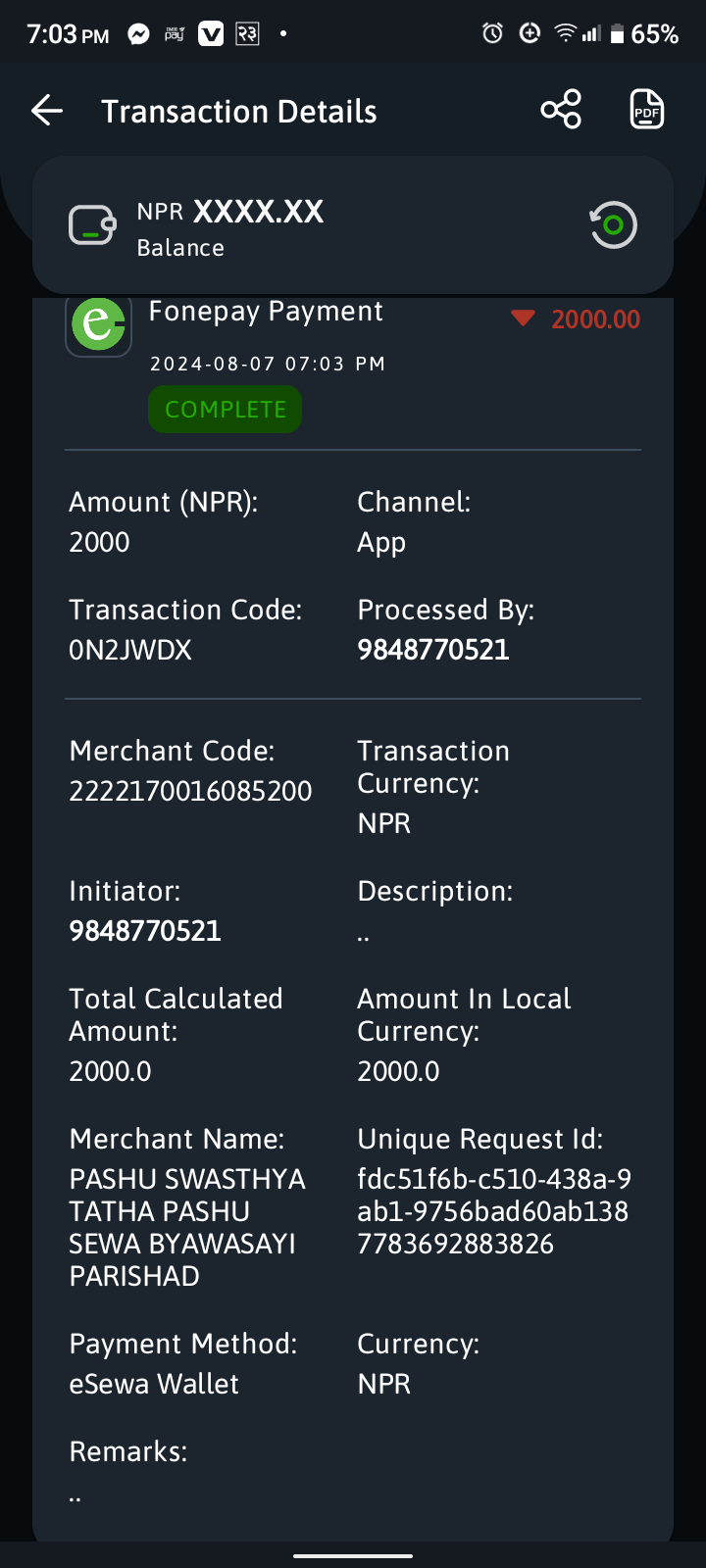Select the transaction code 0N2JWDX

coord(130,650)
